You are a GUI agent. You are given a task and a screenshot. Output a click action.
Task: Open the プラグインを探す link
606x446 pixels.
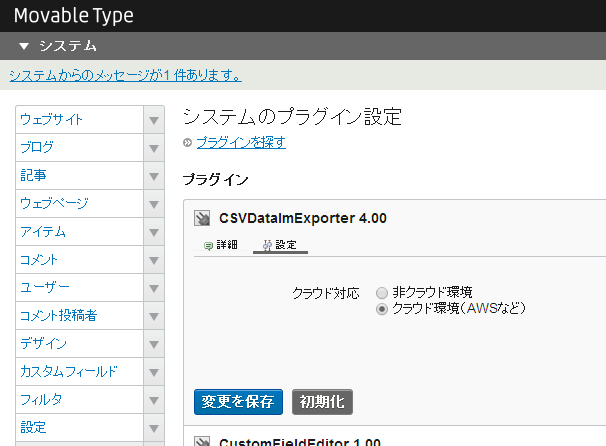point(241,143)
